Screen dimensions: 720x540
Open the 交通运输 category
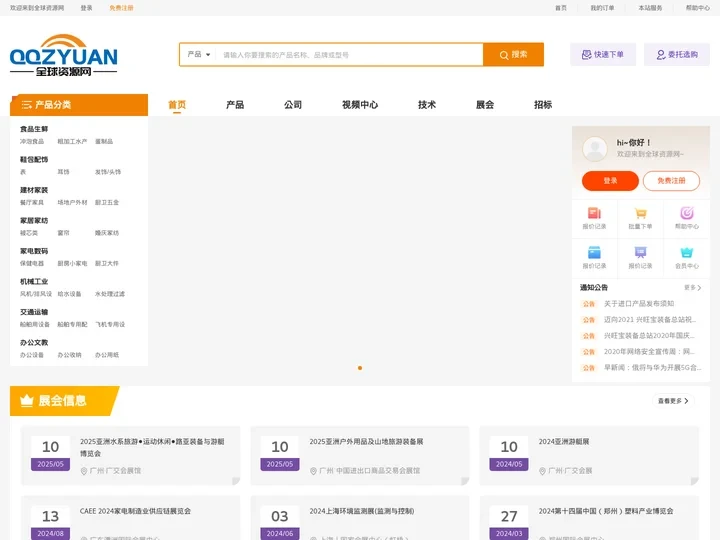click(x=34, y=312)
